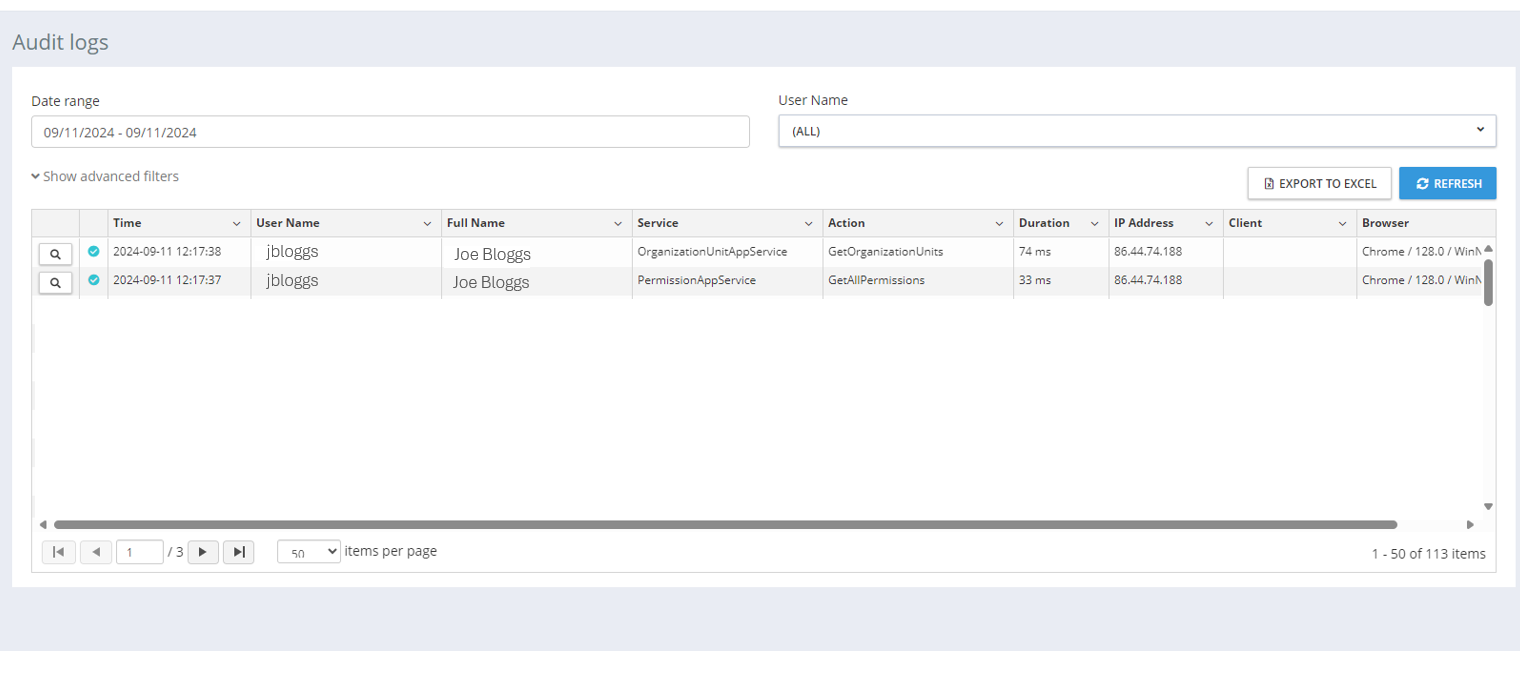Export audit logs to Excel
Screen dimensions: 1520x674
click(1319, 183)
